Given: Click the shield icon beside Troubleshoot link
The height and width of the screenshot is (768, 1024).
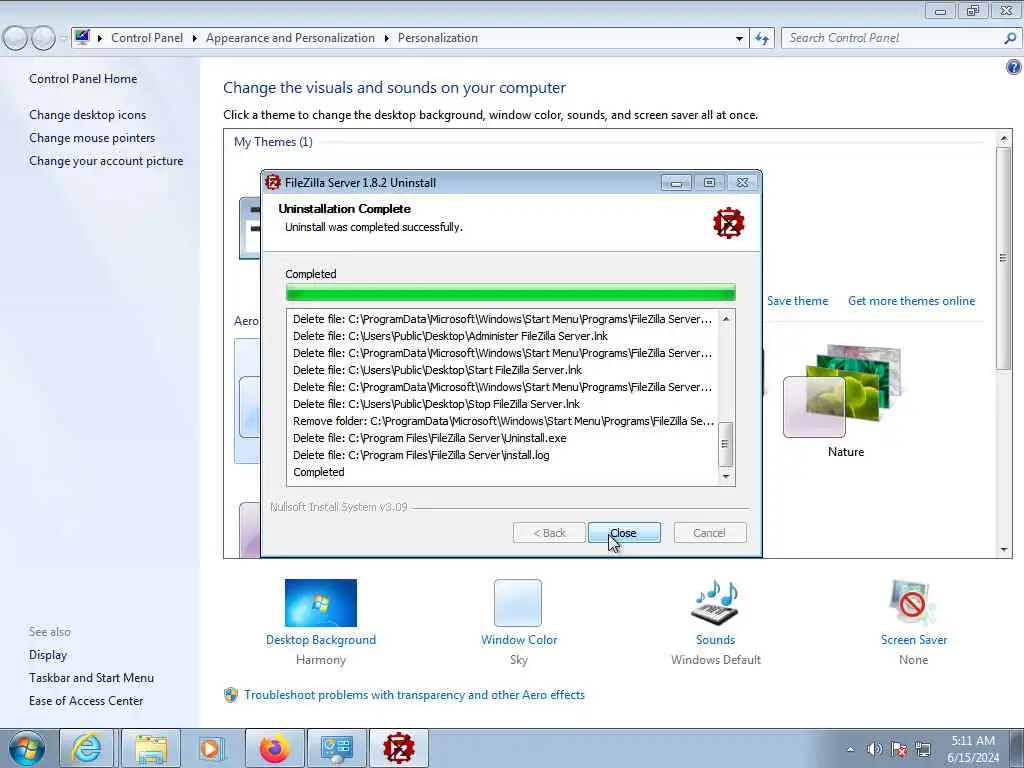Looking at the screenshot, I should 231,695.
